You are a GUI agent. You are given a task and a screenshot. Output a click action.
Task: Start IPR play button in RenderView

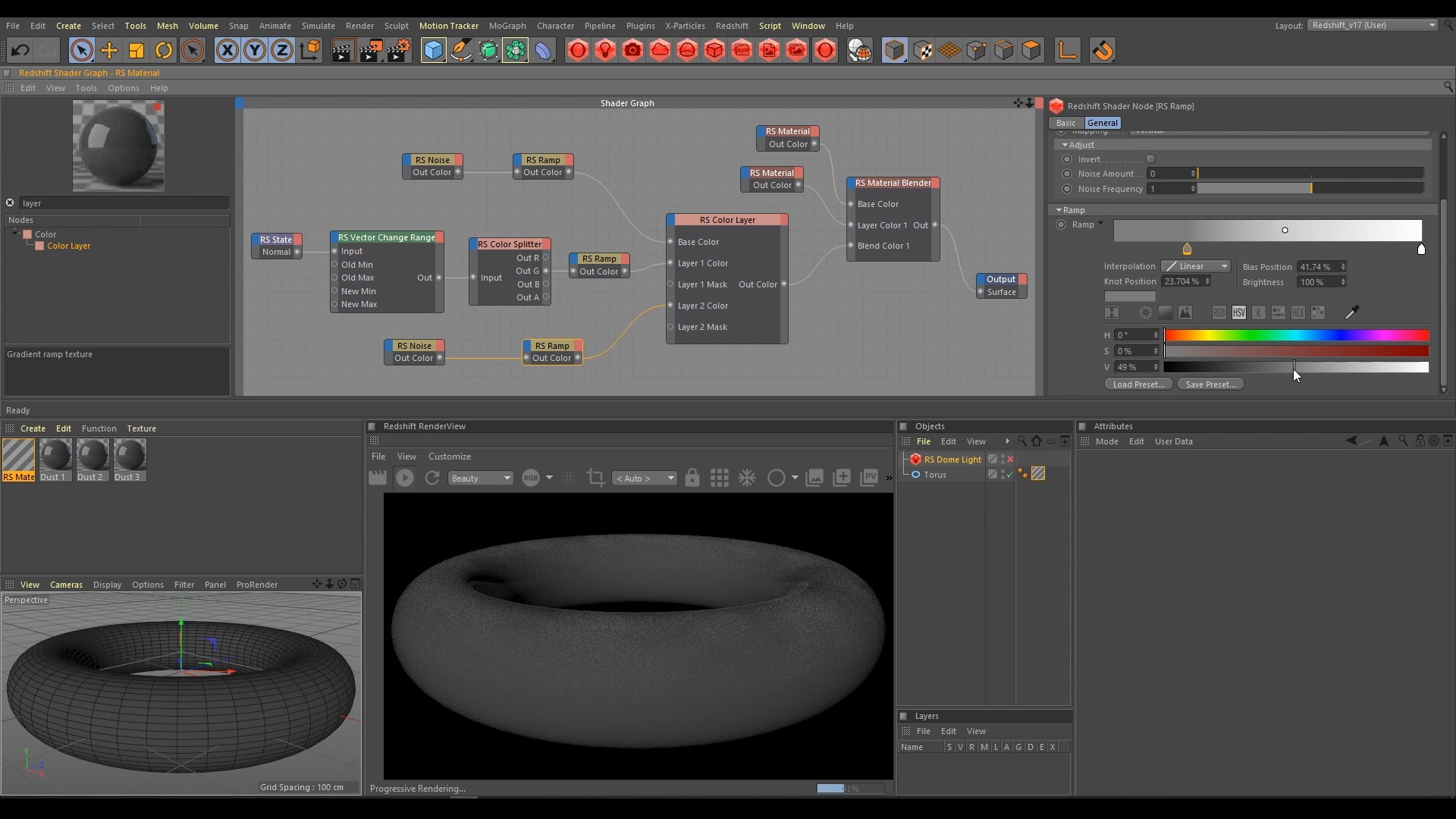[x=405, y=478]
